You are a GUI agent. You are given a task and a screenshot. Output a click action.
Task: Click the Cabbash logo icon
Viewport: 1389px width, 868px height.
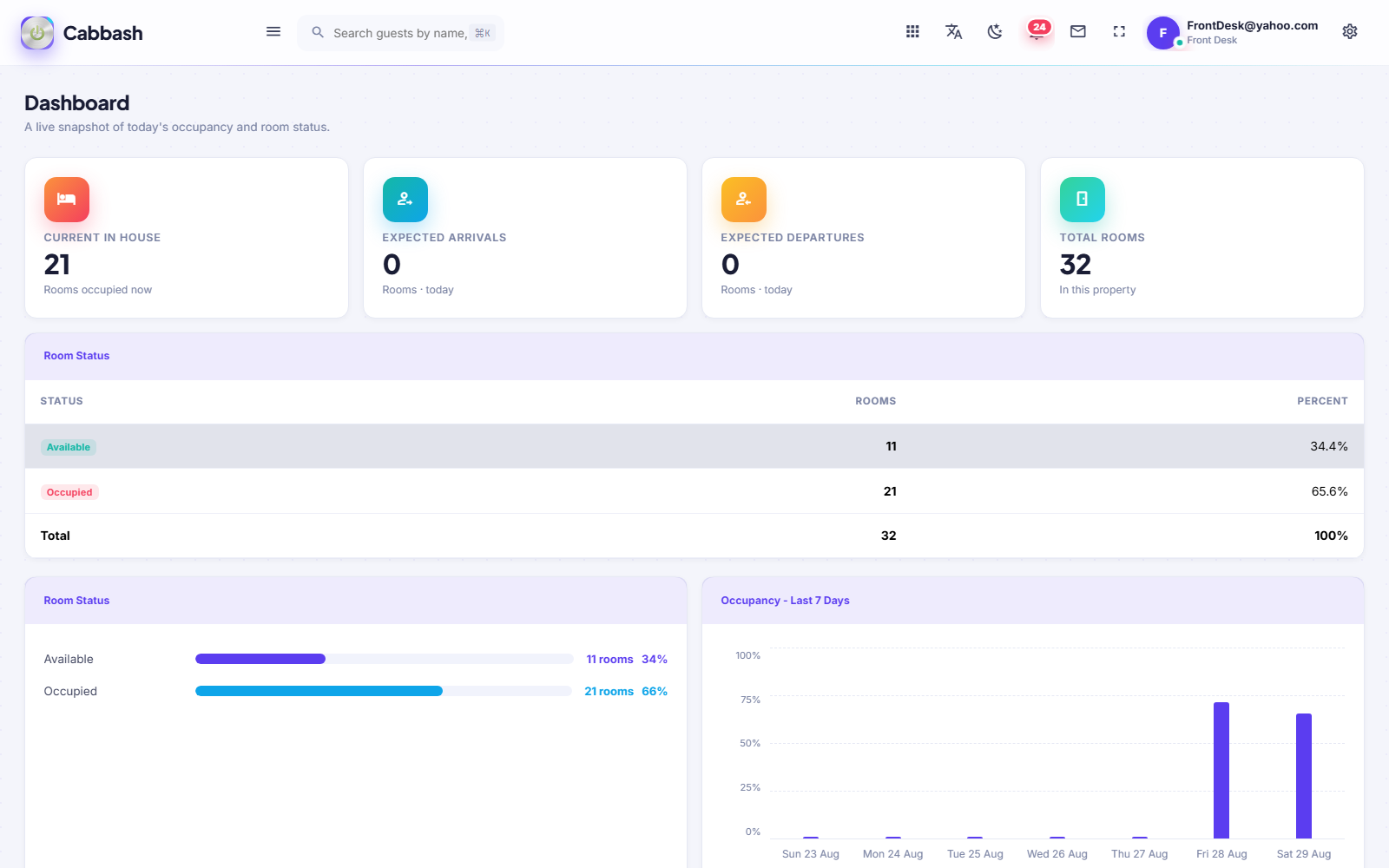pos(37,33)
